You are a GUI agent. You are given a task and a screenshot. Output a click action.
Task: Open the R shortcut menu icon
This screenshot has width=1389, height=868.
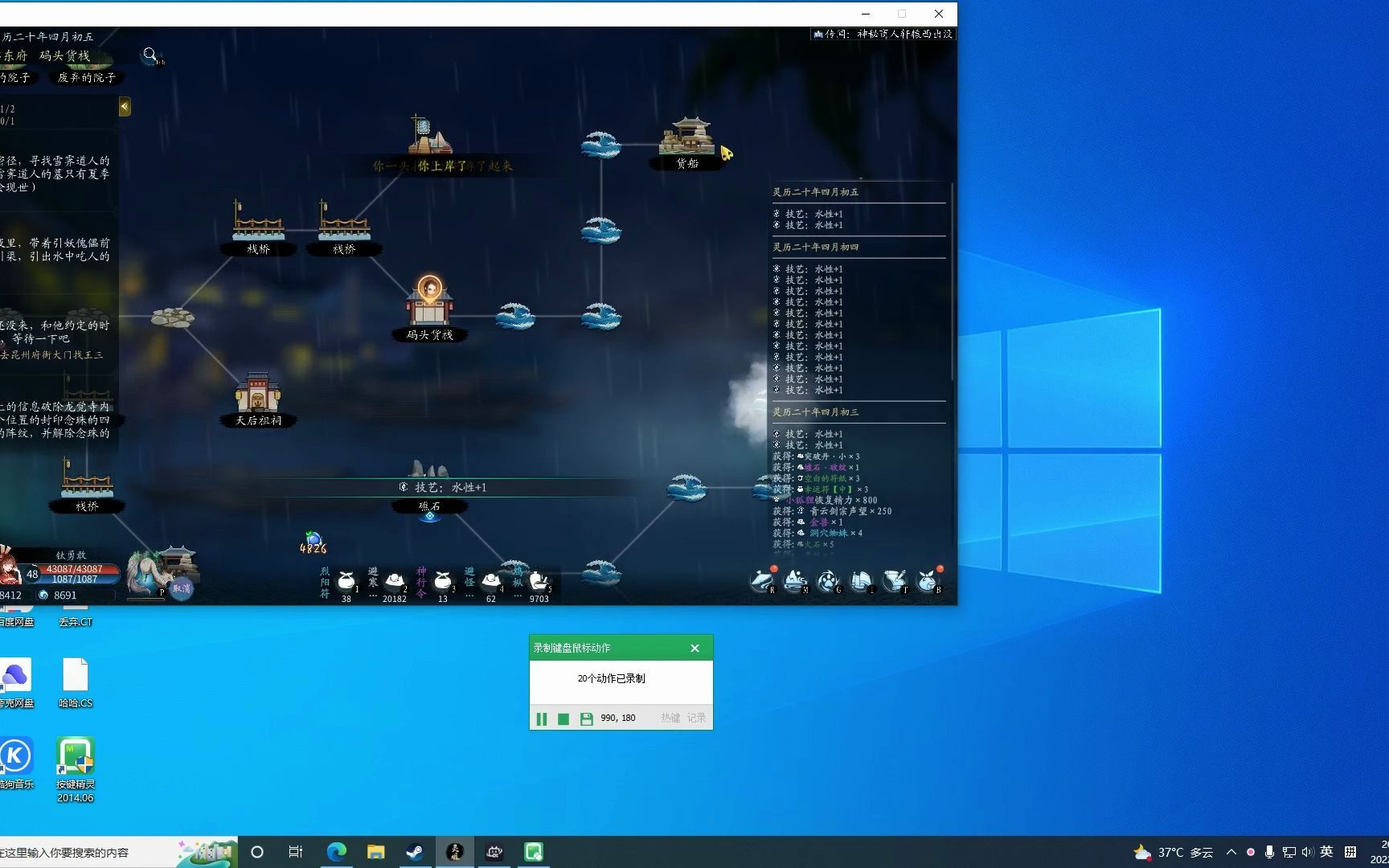click(762, 579)
